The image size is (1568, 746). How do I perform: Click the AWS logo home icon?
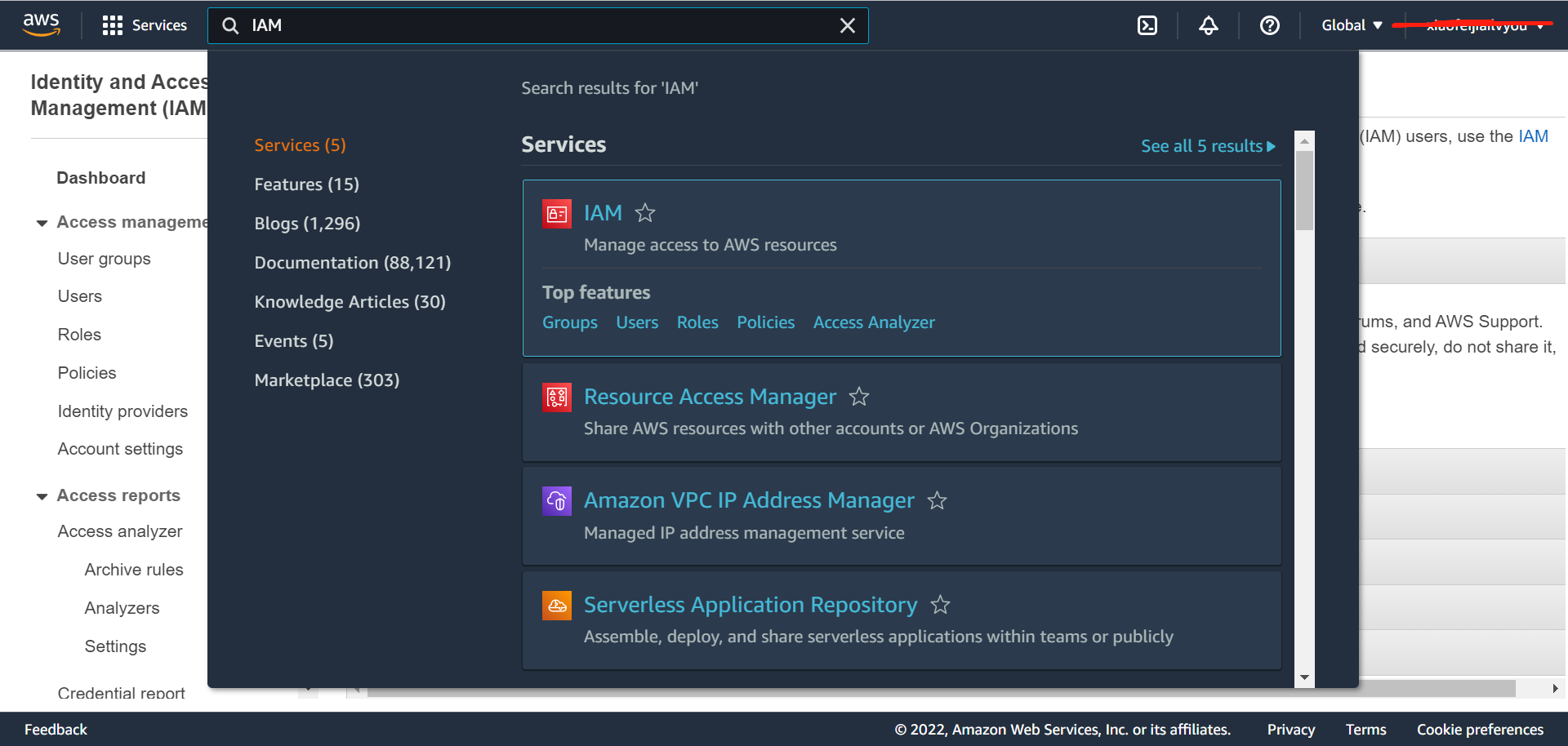pyautogui.click(x=41, y=25)
